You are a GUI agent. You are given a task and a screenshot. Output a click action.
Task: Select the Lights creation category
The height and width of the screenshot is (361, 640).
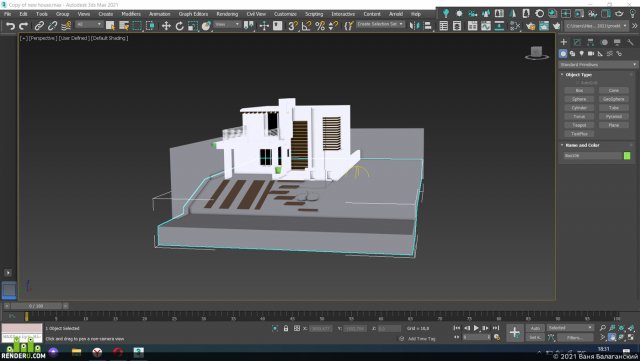[582, 53]
